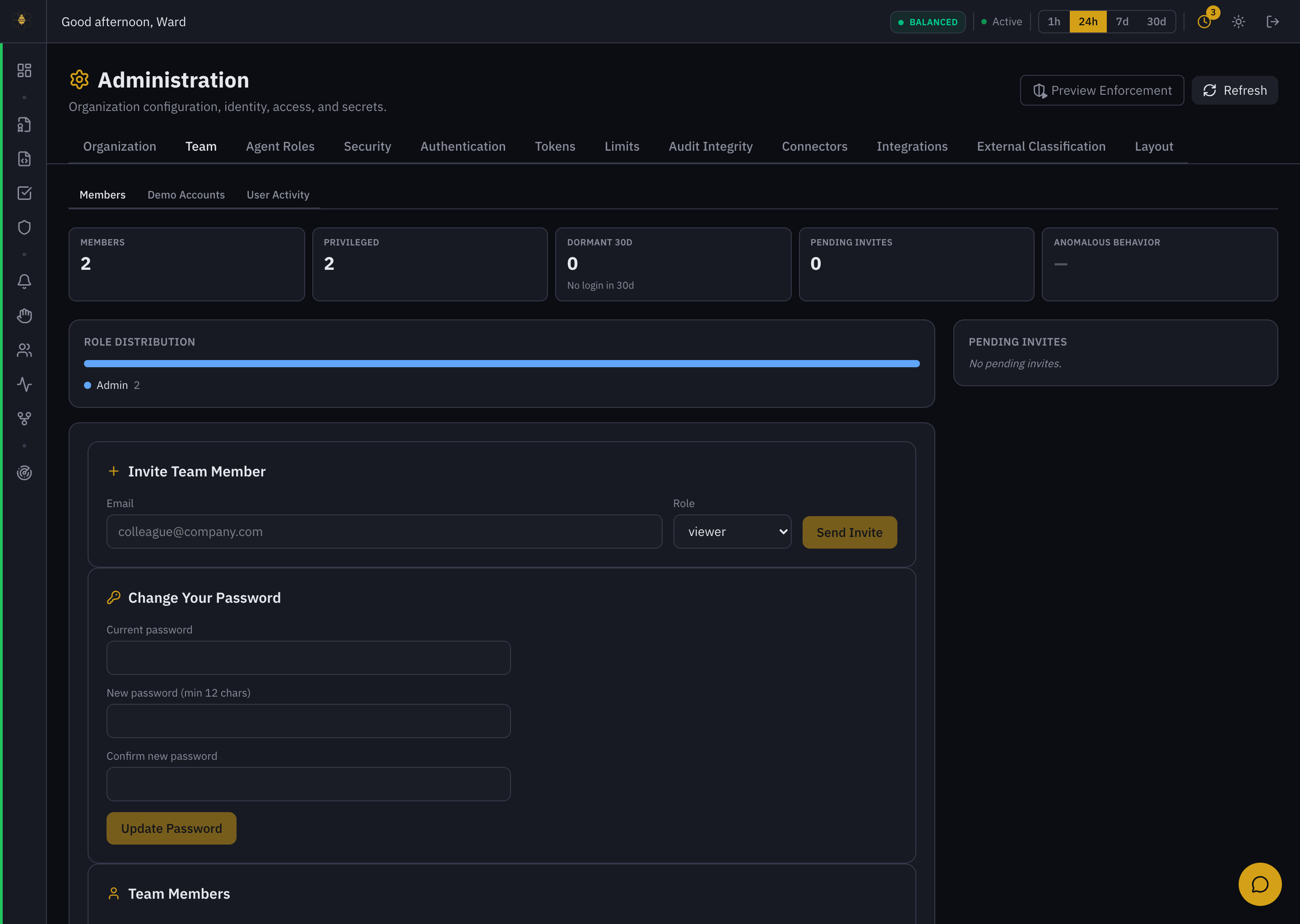Click the Privileged stat card
Viewport: 1300px width, 924px height.
click(x=430, y=264)
